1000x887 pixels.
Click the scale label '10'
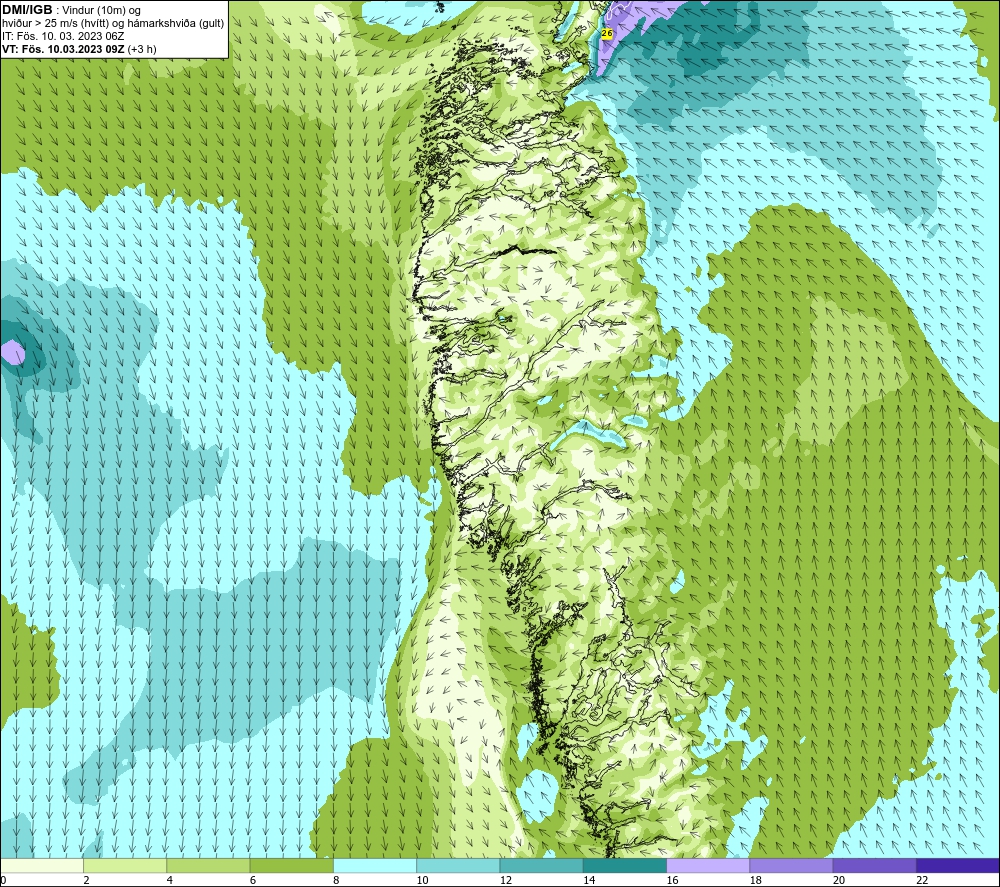click(422, 880)
